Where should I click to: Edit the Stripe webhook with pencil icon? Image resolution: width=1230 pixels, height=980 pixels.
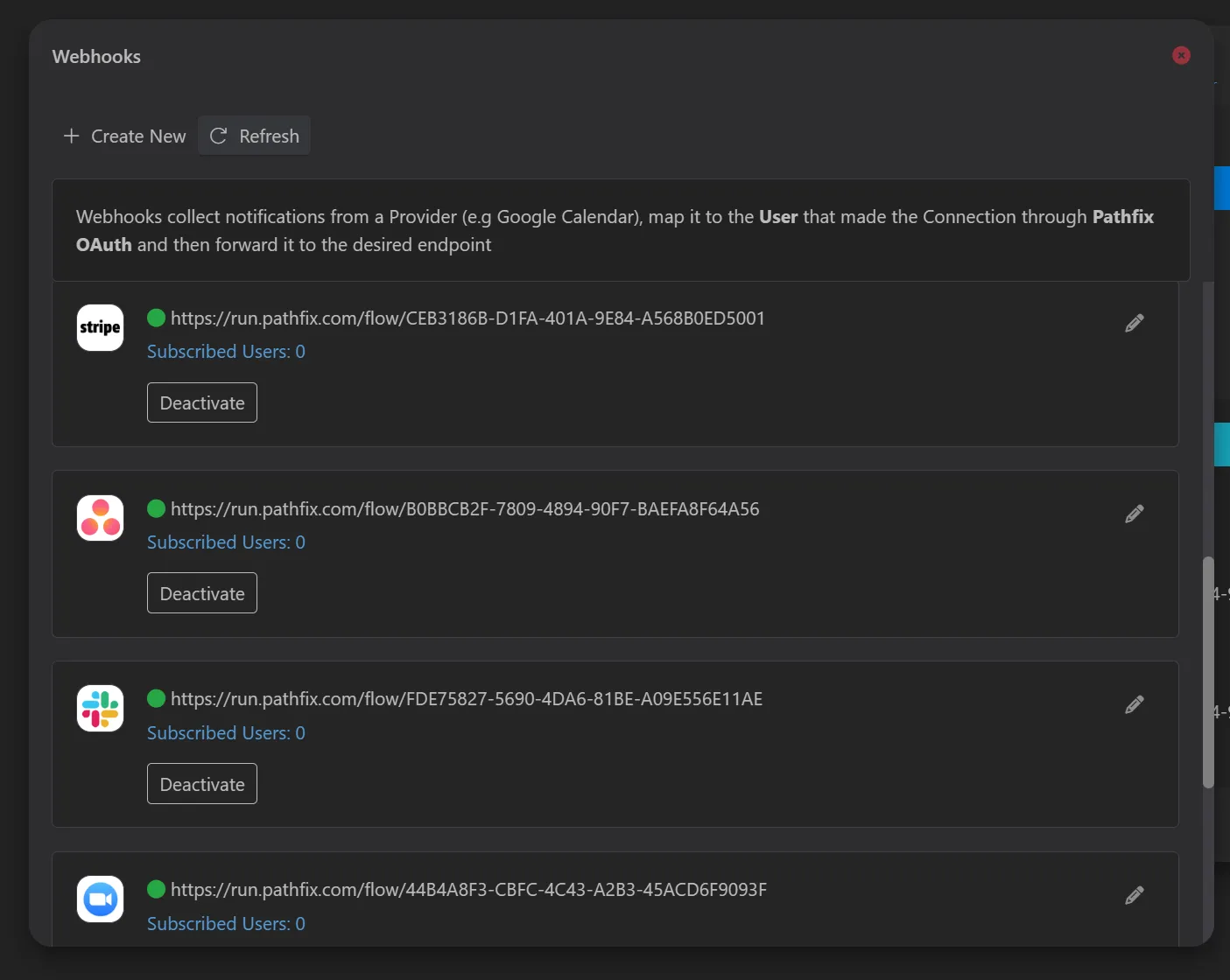tap(1134, 323)
